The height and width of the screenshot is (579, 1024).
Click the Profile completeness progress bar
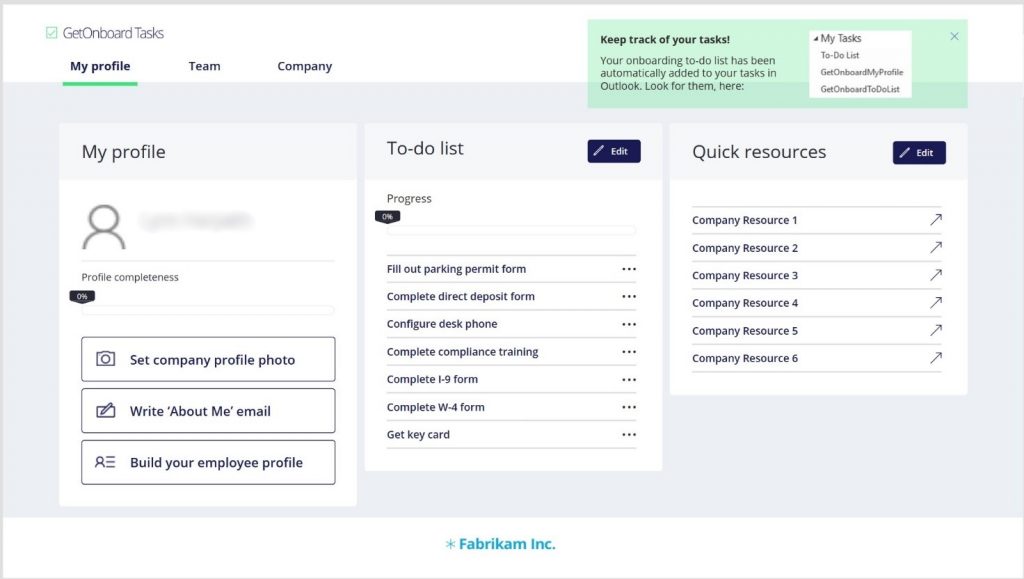208,310
